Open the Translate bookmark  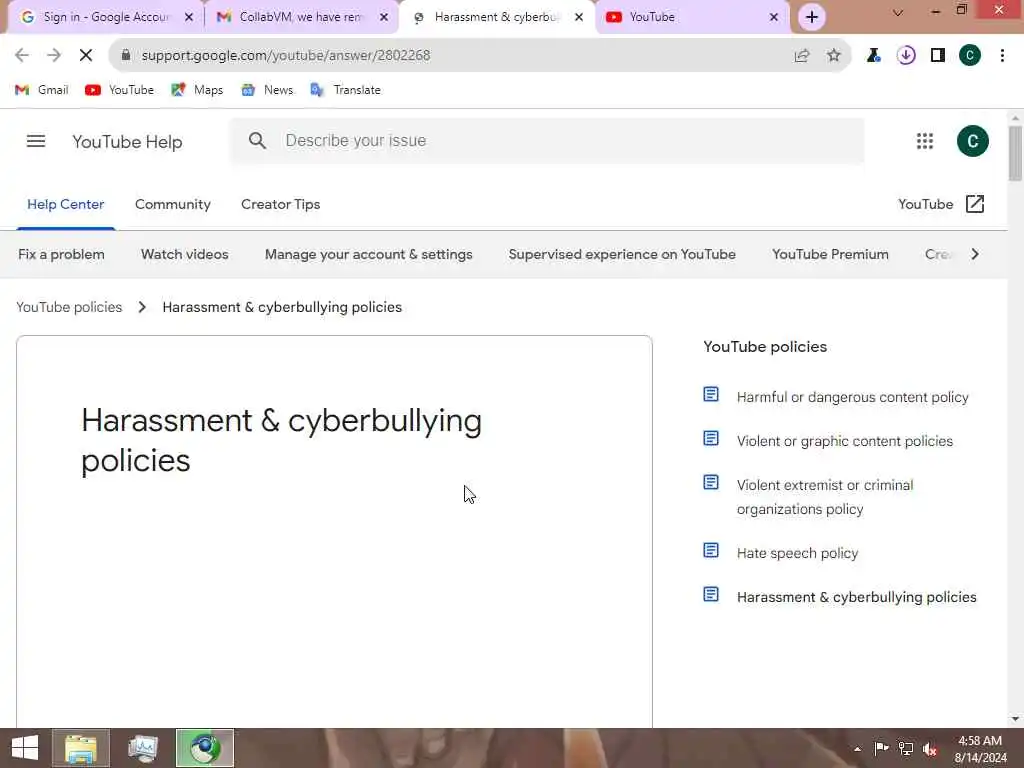click(345, 90)
